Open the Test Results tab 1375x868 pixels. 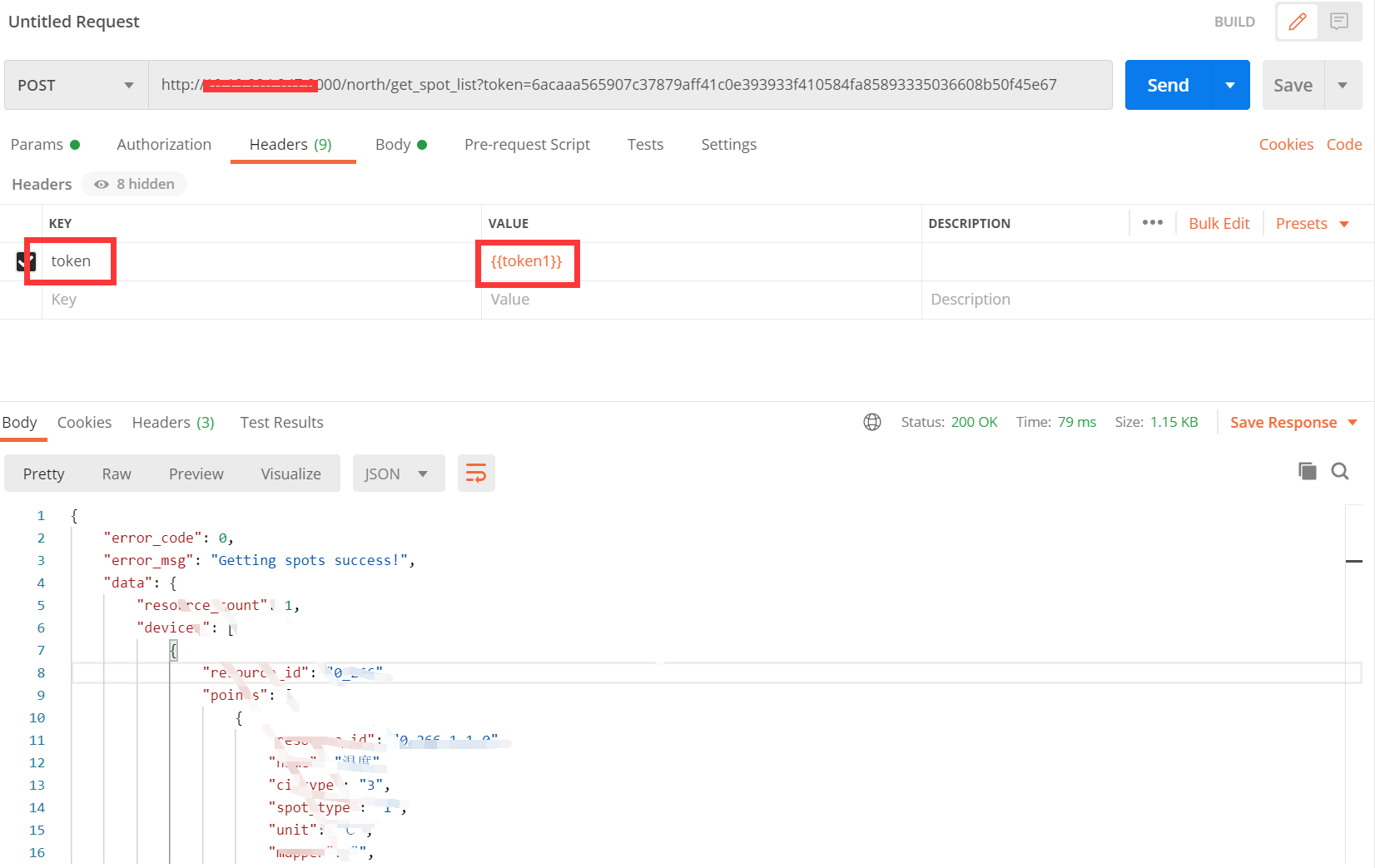pyautogui.click(x=281, y=422)
